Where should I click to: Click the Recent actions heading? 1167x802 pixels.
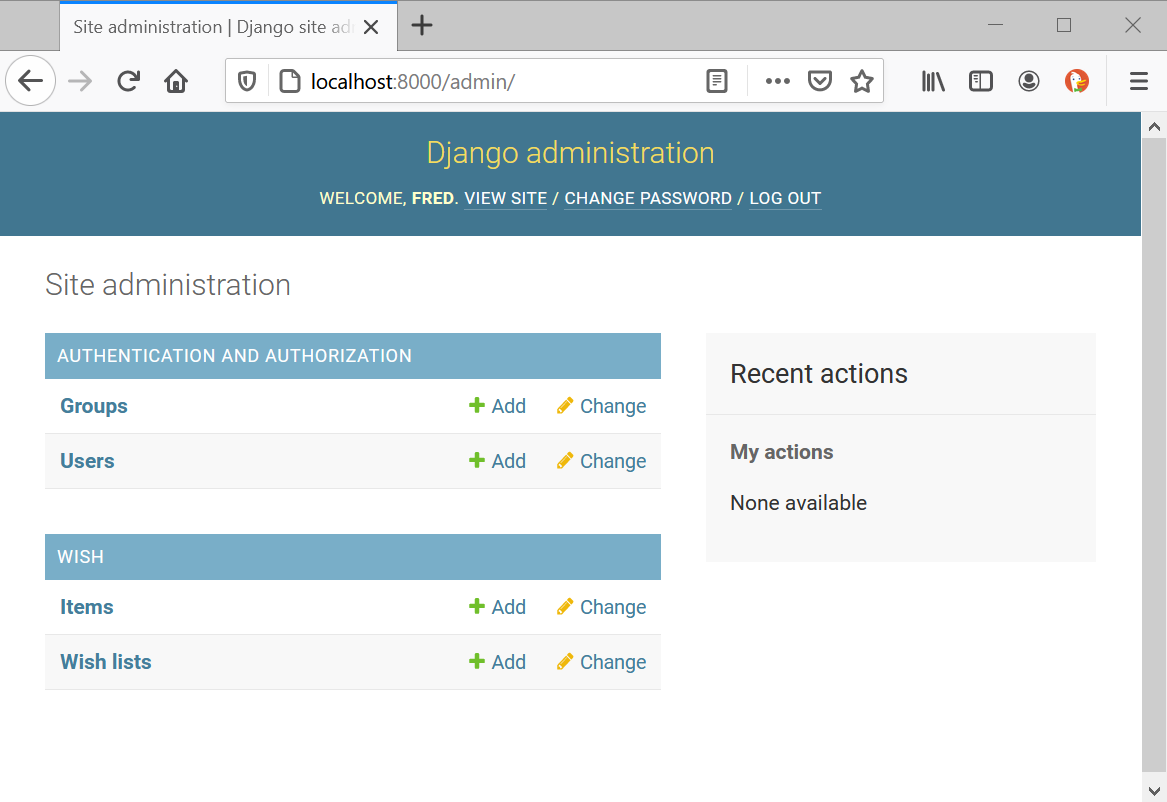click(819, 373)
